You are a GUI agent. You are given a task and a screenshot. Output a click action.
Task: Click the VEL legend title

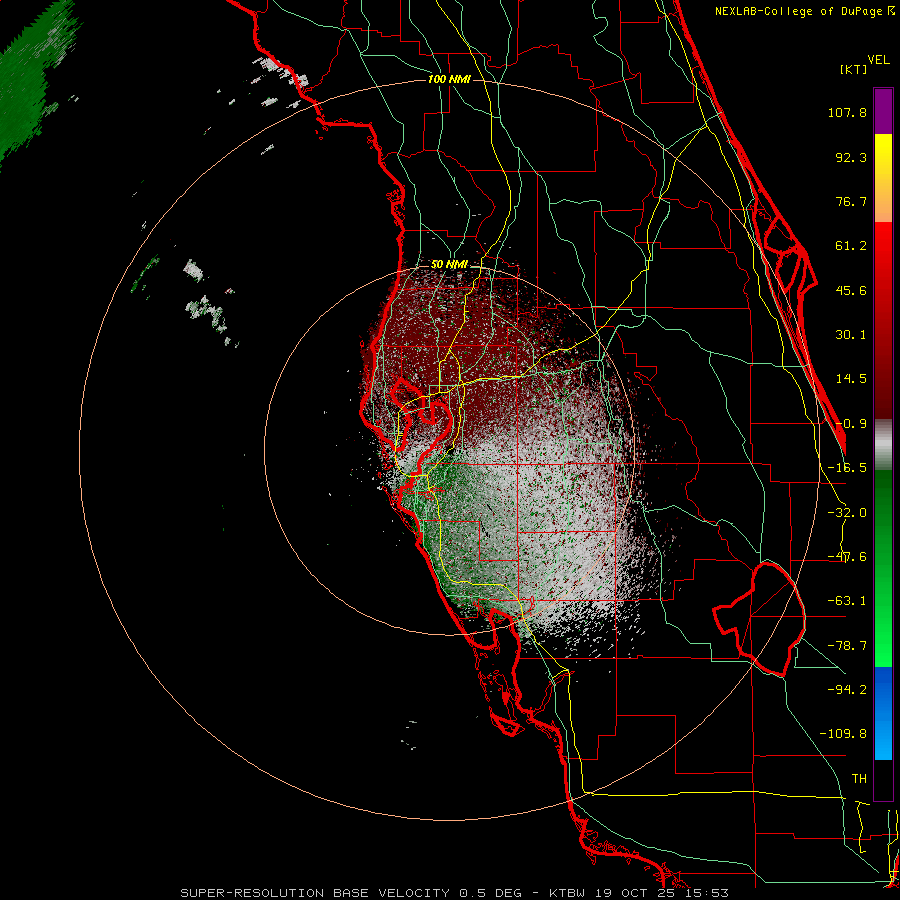pyautogui.click(x=878, y=60)
